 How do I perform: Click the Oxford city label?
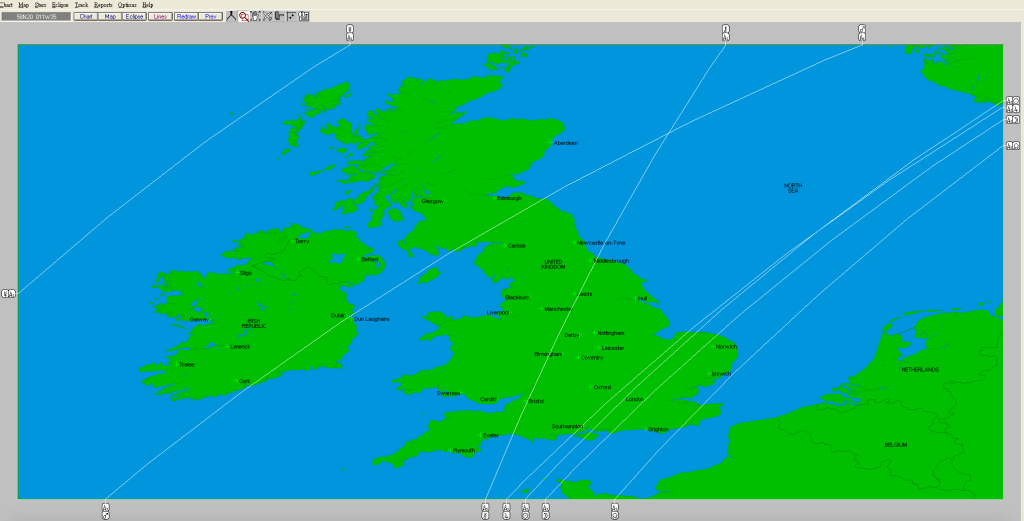click(x=602, y=387)
